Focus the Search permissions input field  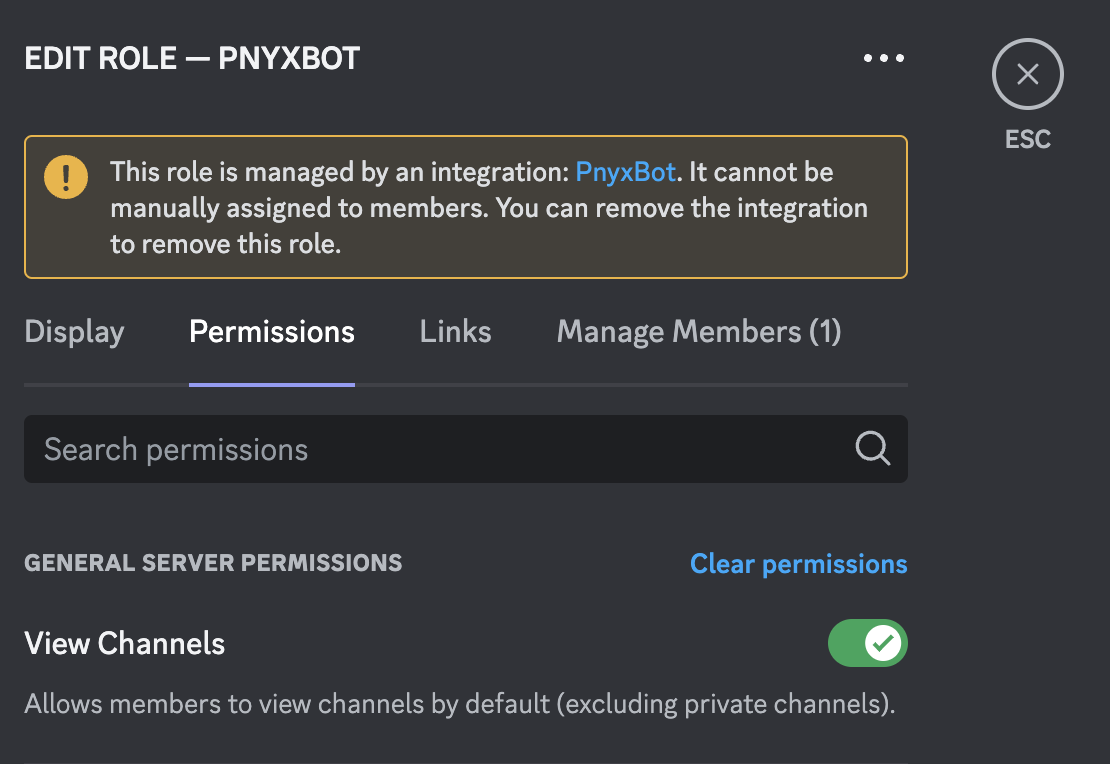(430, 449)
